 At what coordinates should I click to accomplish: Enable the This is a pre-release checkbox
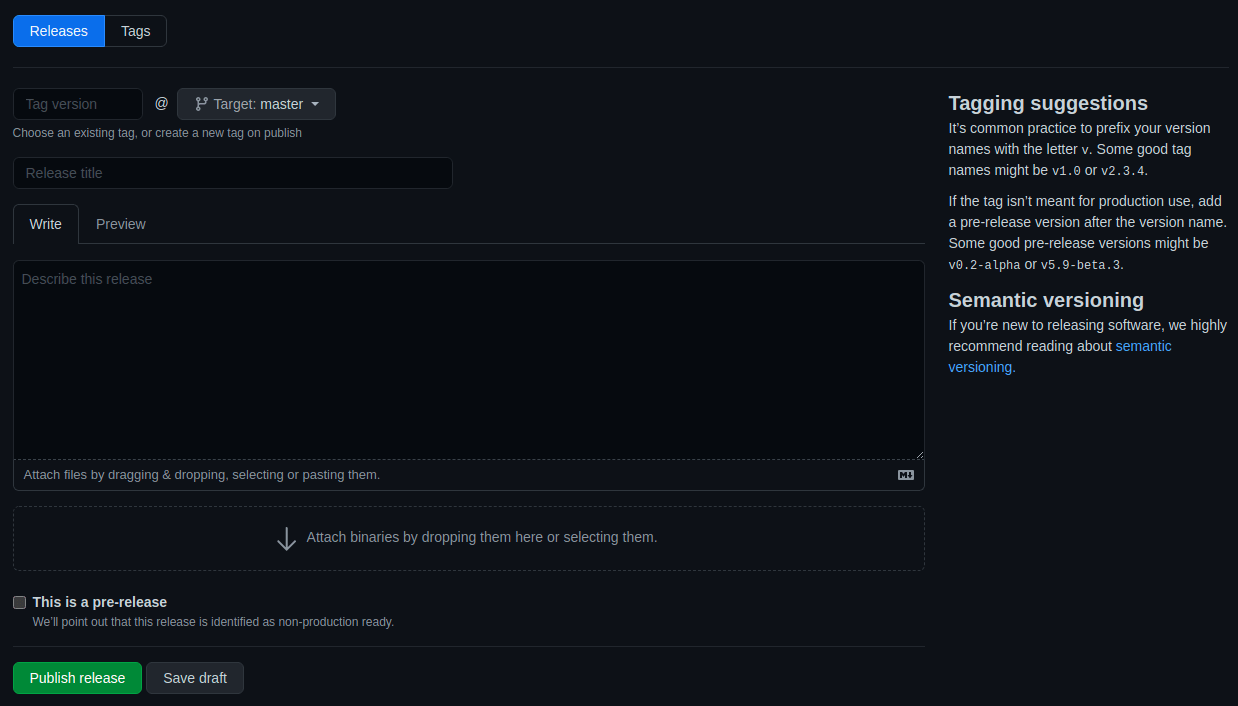[19, 602]
